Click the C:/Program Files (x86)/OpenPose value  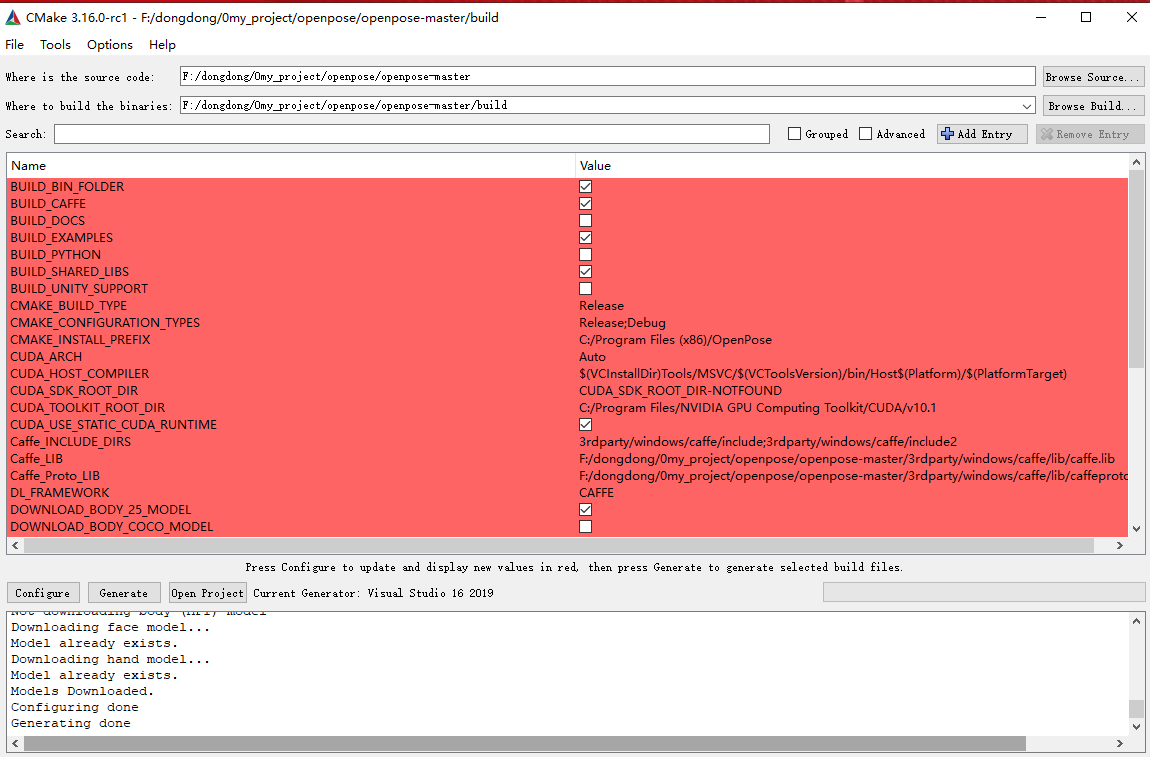point(675,340)
